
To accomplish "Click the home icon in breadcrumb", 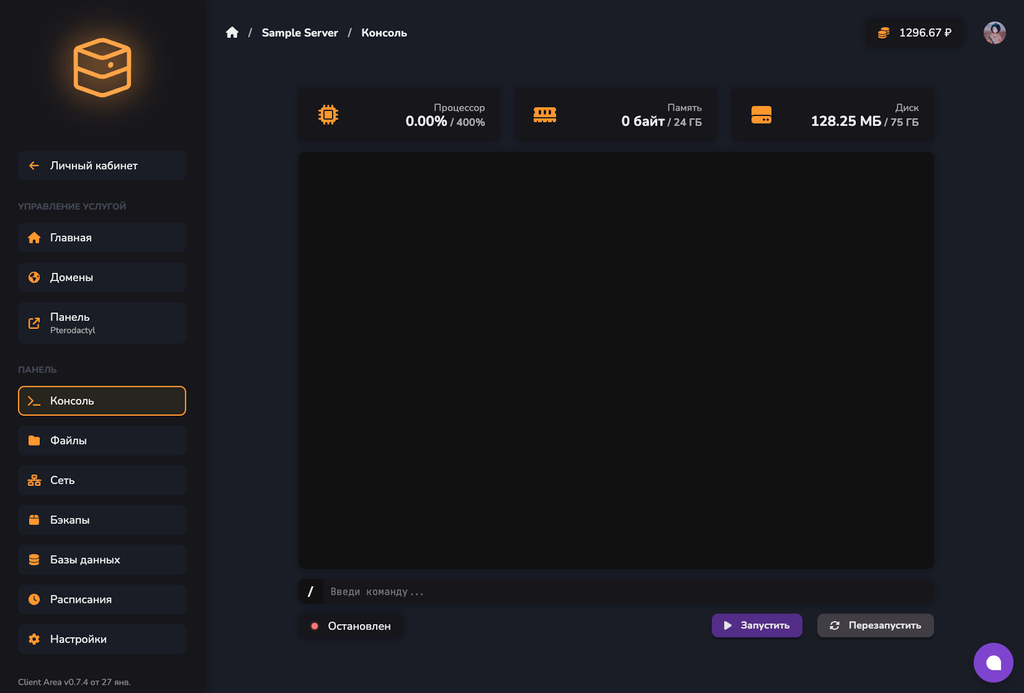I will point(232,33).
